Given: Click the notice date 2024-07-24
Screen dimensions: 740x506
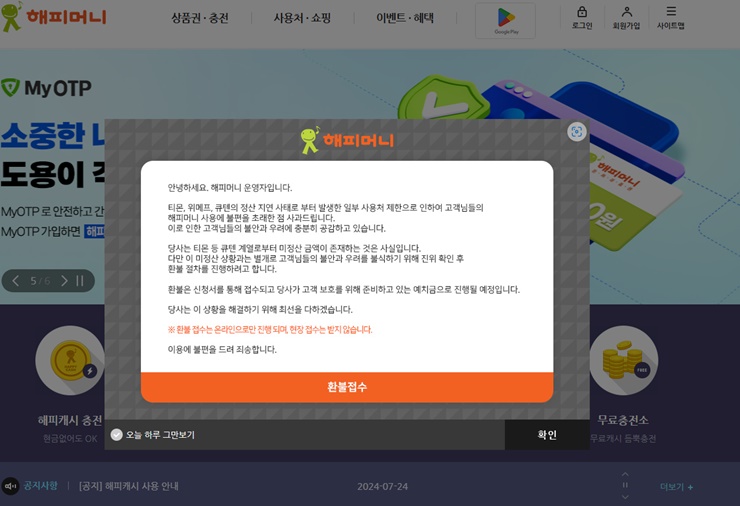Looking at the screenshot, I should point(382,487).
